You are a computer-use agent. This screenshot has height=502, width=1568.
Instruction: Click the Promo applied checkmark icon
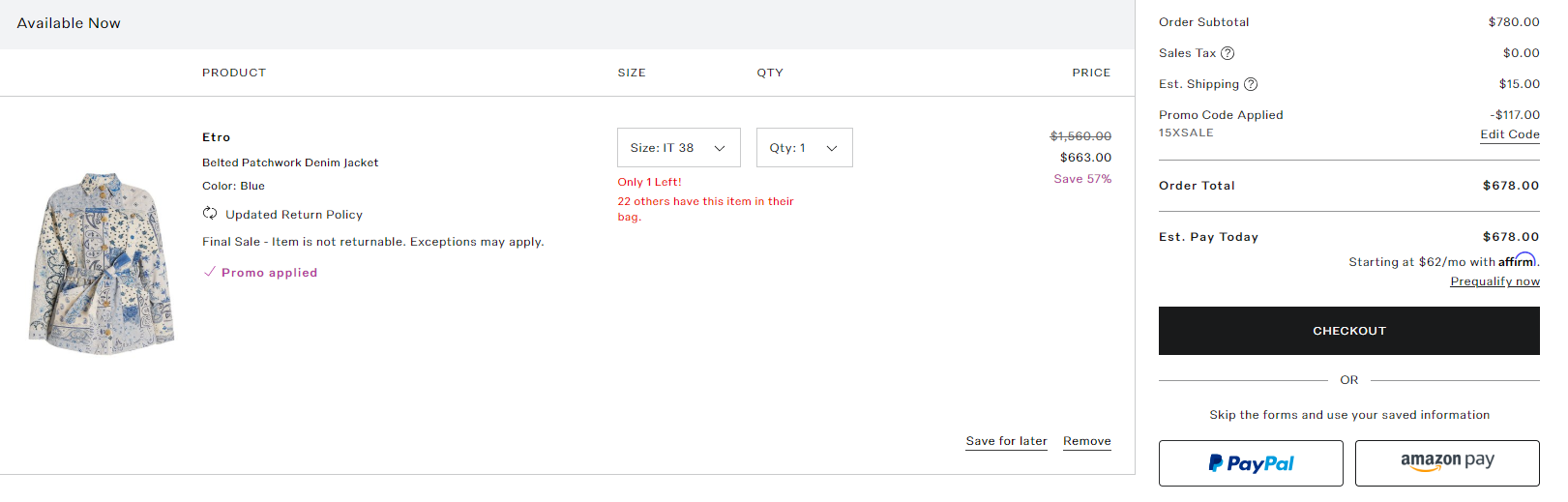tap(209, 272)
